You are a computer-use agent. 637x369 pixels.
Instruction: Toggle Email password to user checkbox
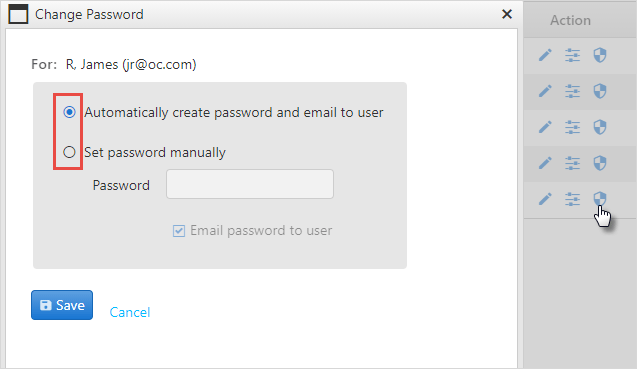pos(179,231)
